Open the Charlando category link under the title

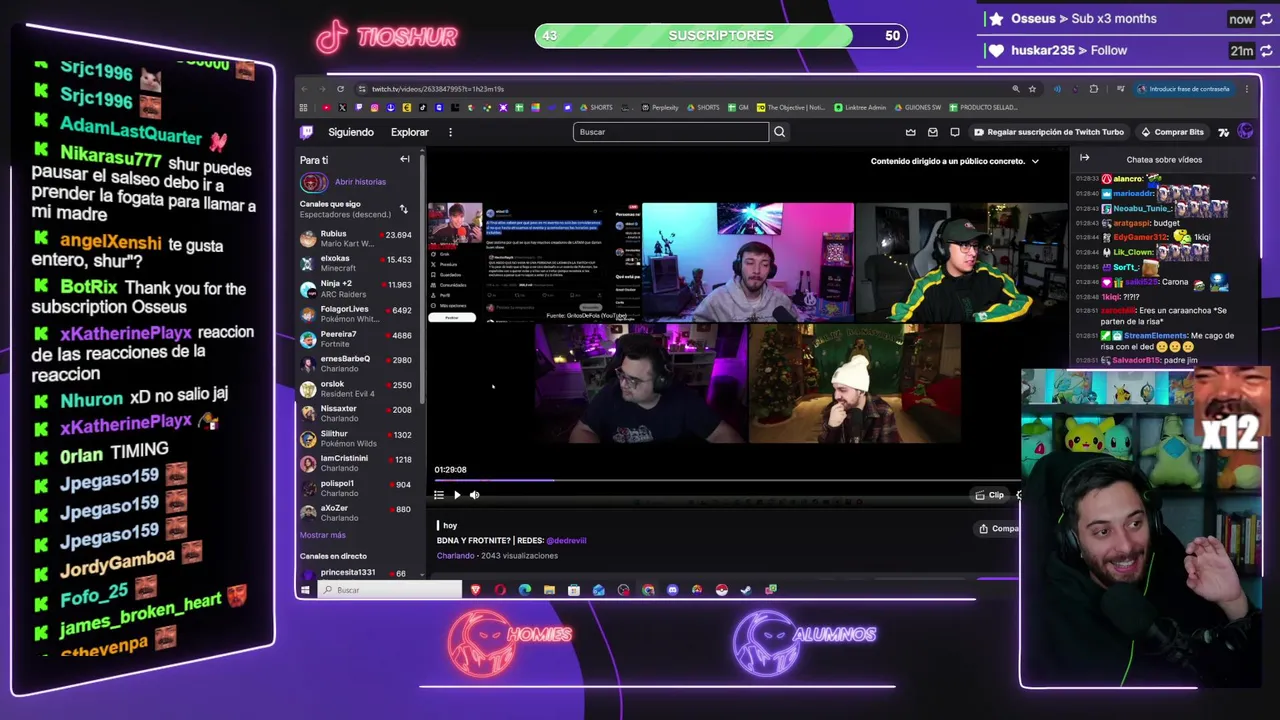tap(455, 555)
